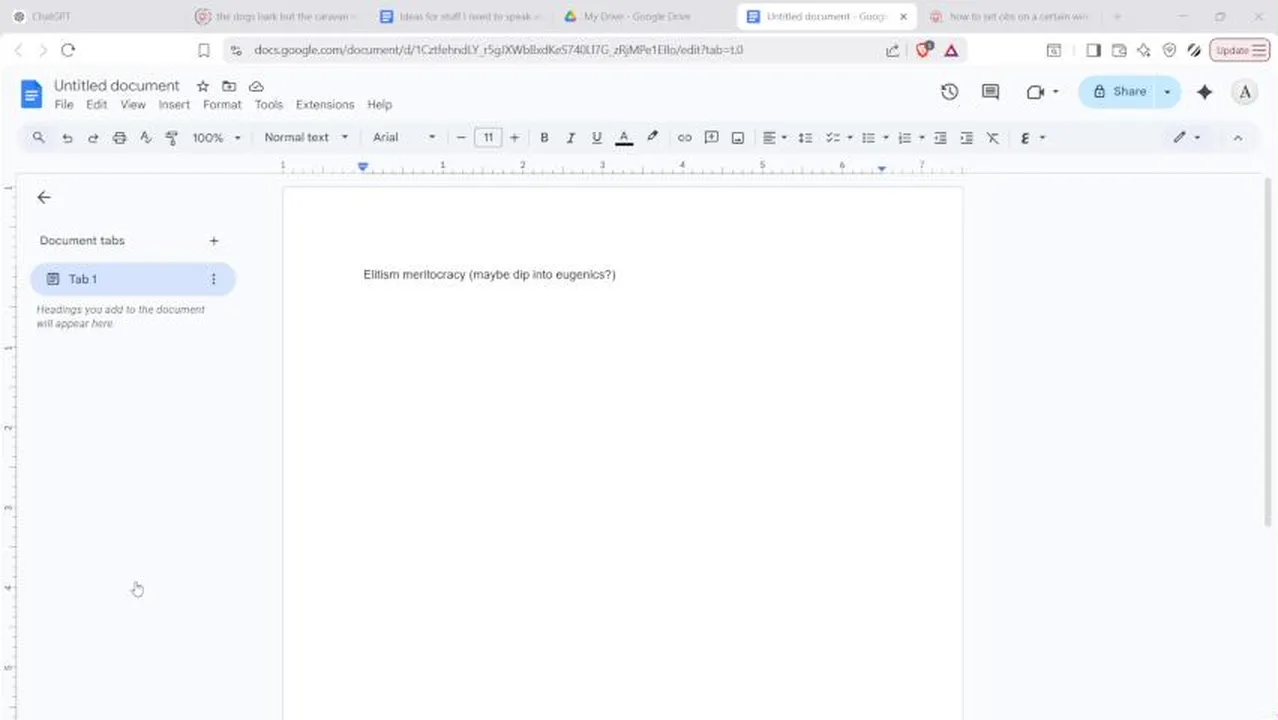Open the Tools menu
Screen dimensions: 1278x720
pos(268,105)
